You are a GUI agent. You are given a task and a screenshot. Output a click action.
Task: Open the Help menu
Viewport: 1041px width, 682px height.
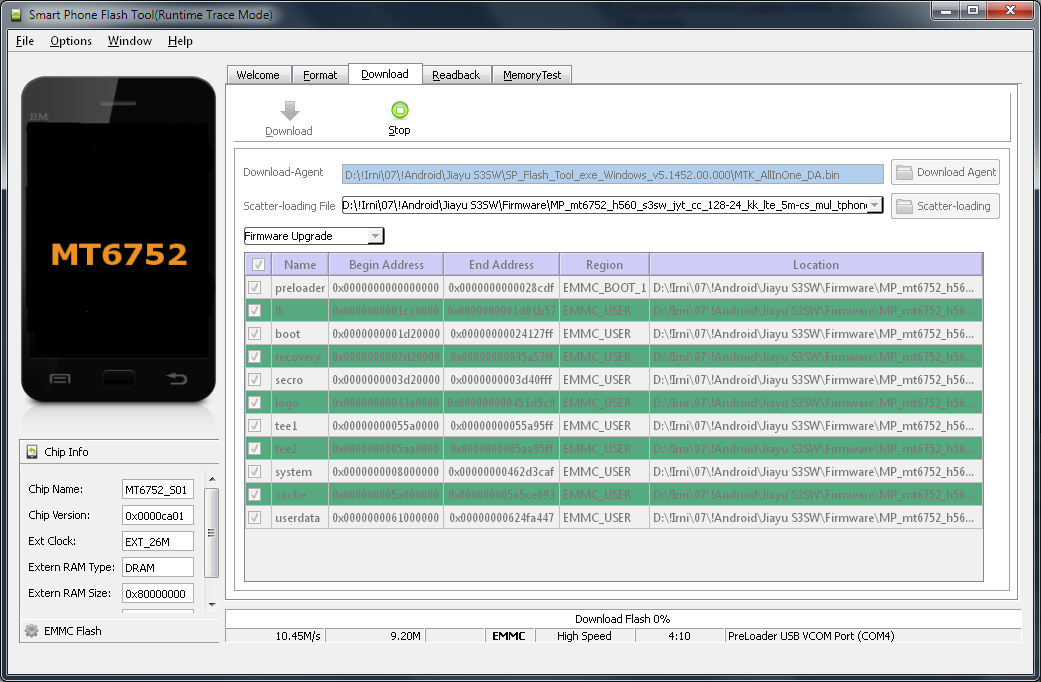click(180, 41)
